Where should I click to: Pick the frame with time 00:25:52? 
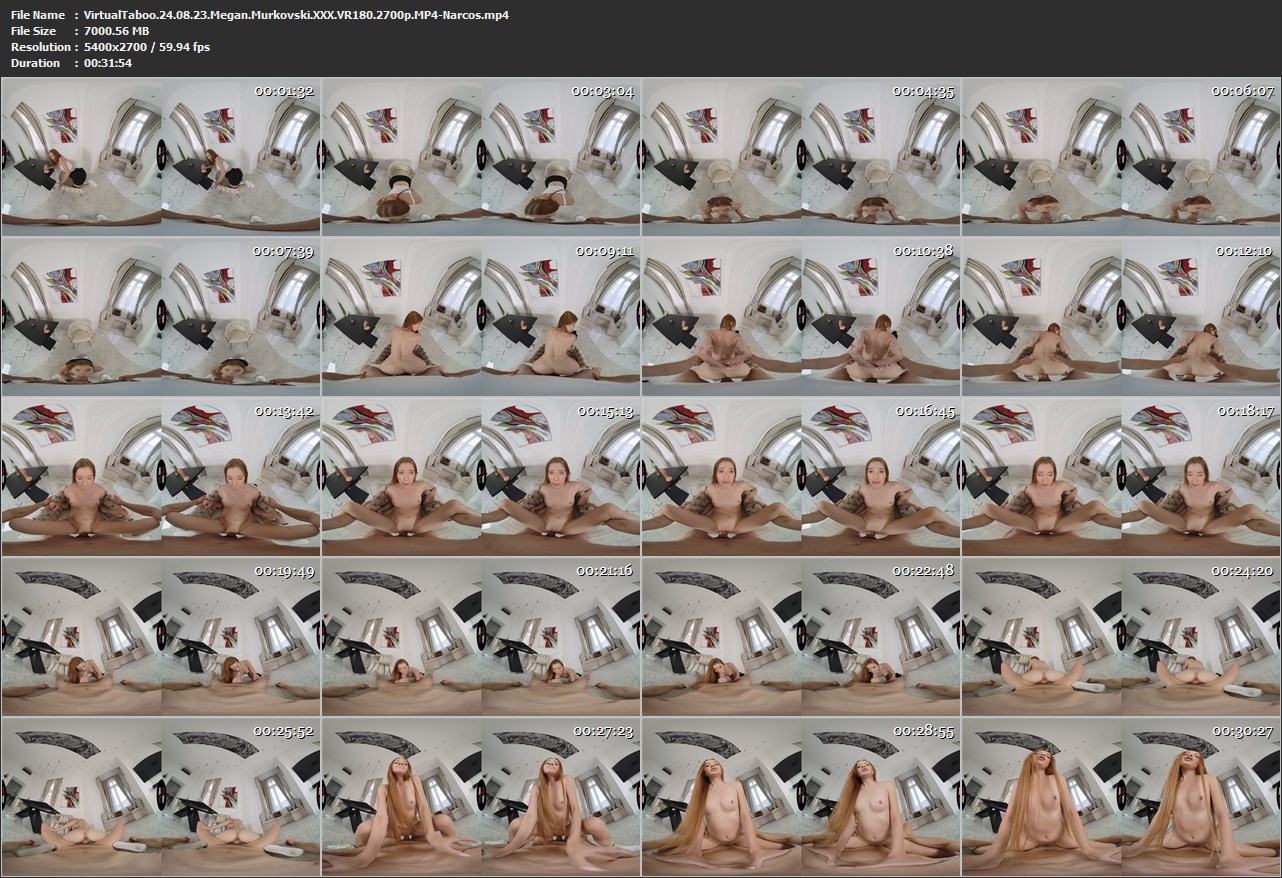161,796
